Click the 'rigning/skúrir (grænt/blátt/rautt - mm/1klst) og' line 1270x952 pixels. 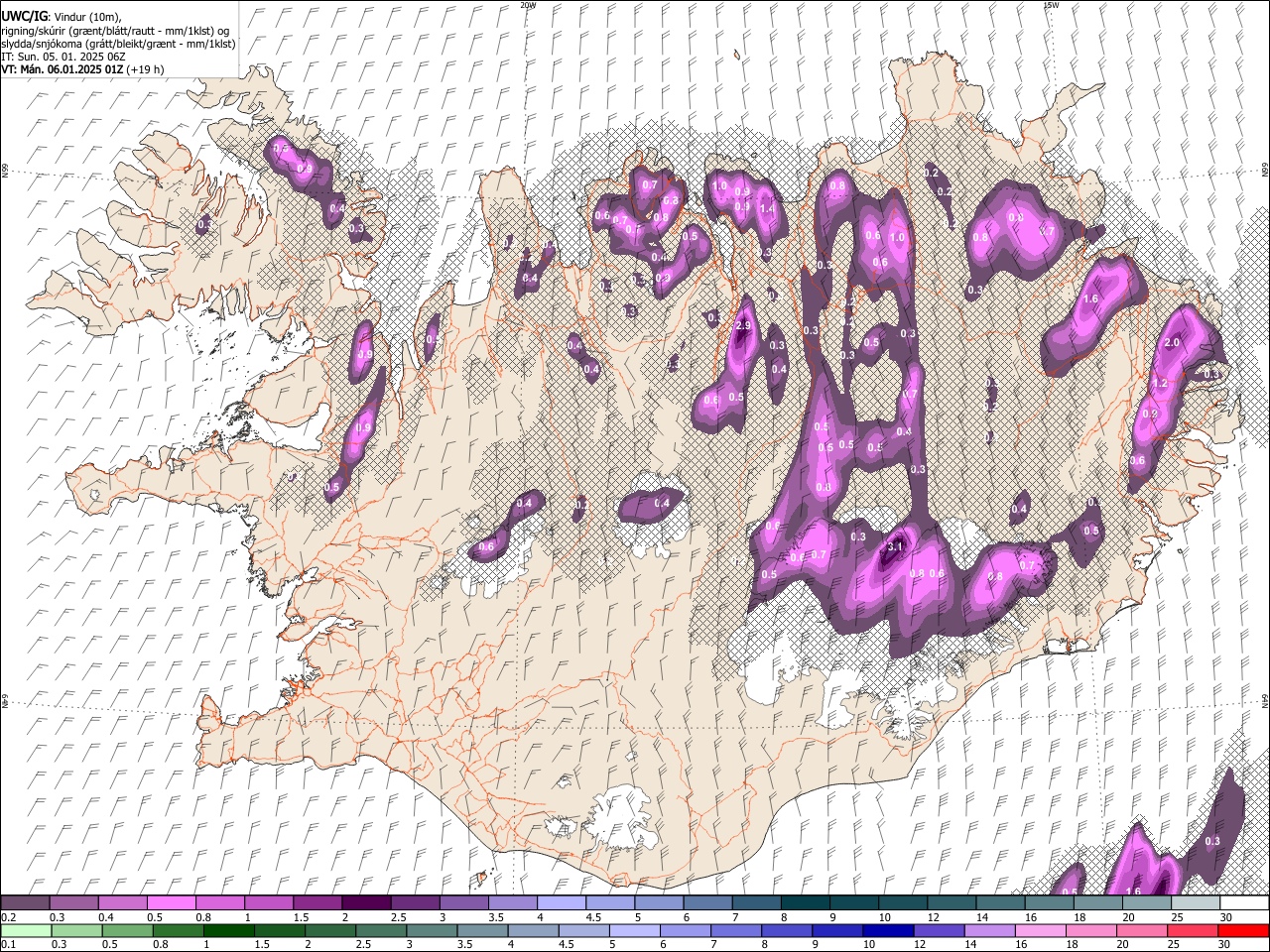[115, 31]
